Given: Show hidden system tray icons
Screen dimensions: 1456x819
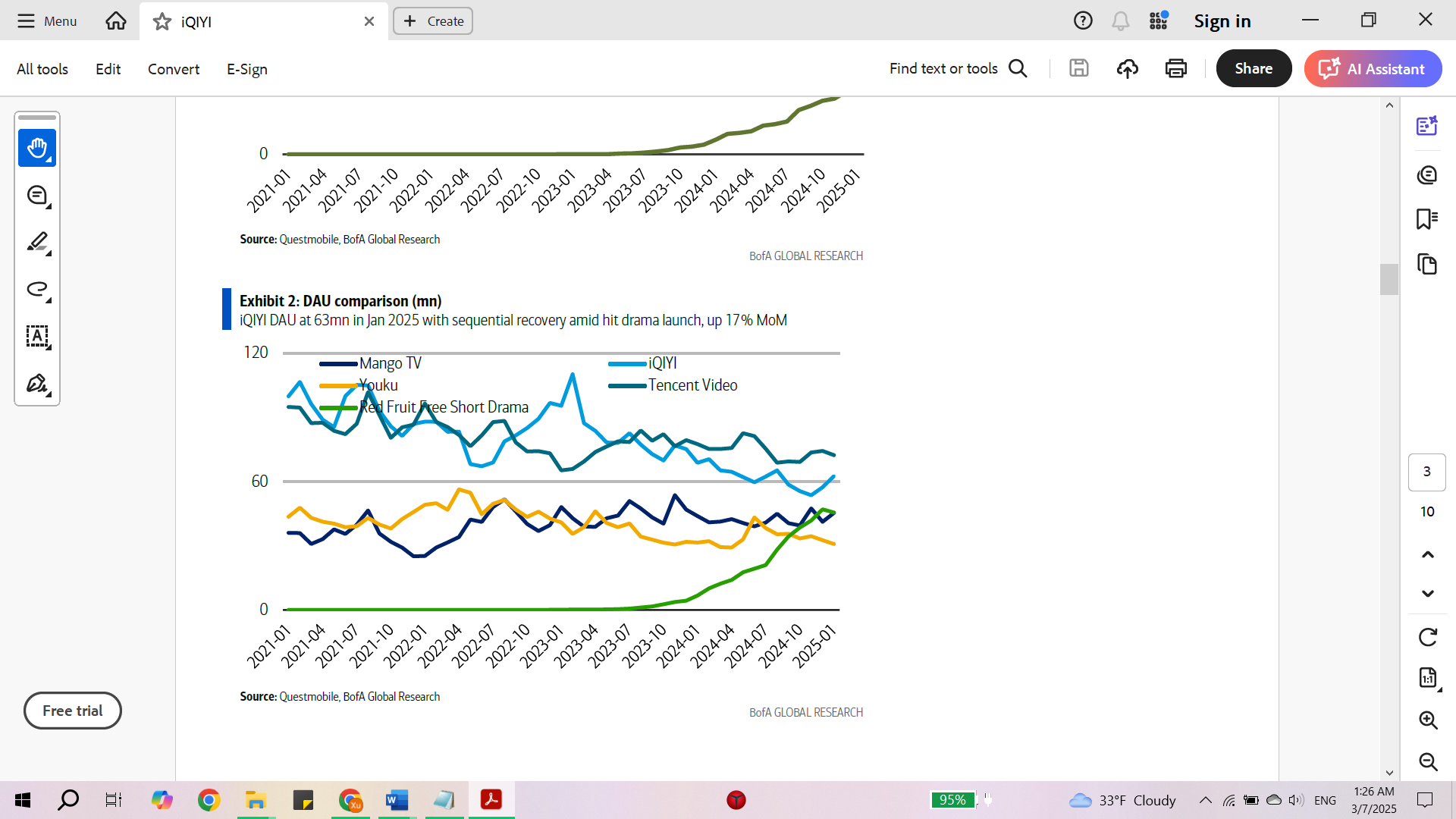Looking at the screenshot, I should [x=1205, y=800].
